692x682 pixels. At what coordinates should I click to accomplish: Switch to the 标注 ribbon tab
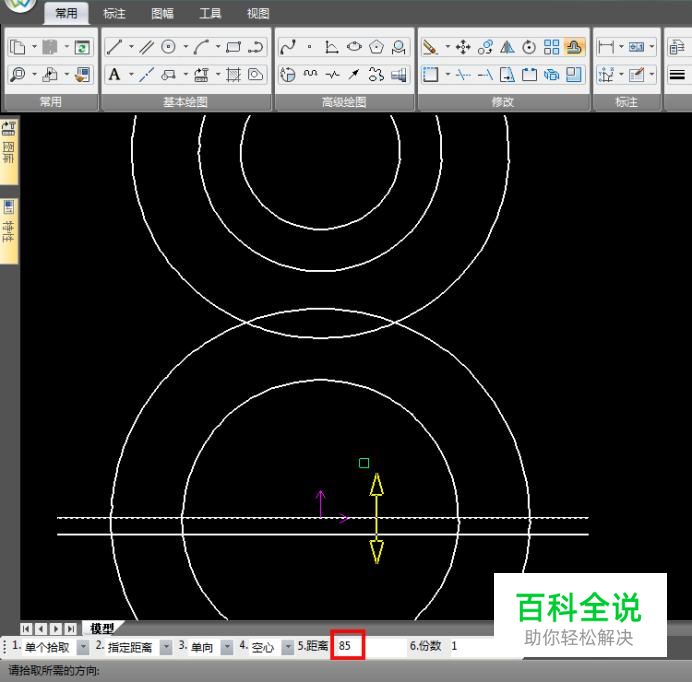point(114,14)
